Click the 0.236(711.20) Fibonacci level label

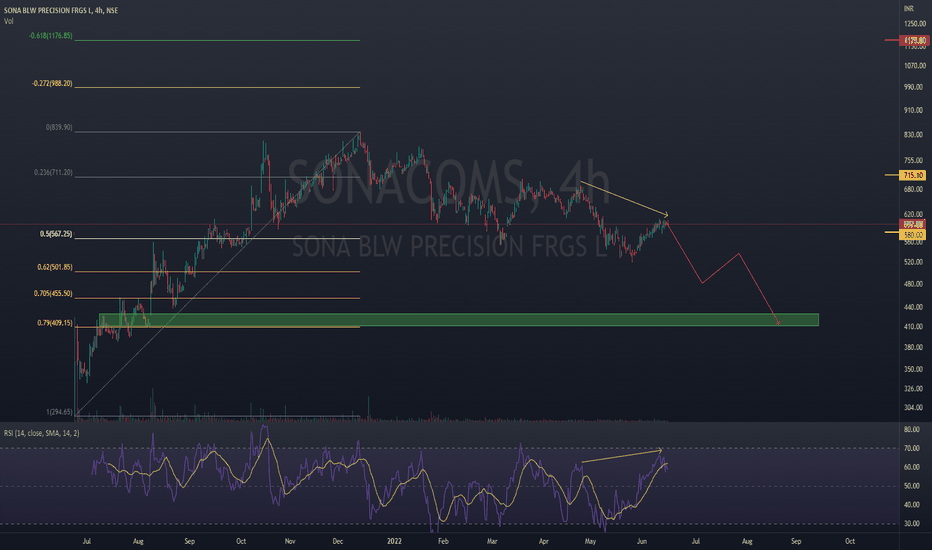(x=53, y=172)
